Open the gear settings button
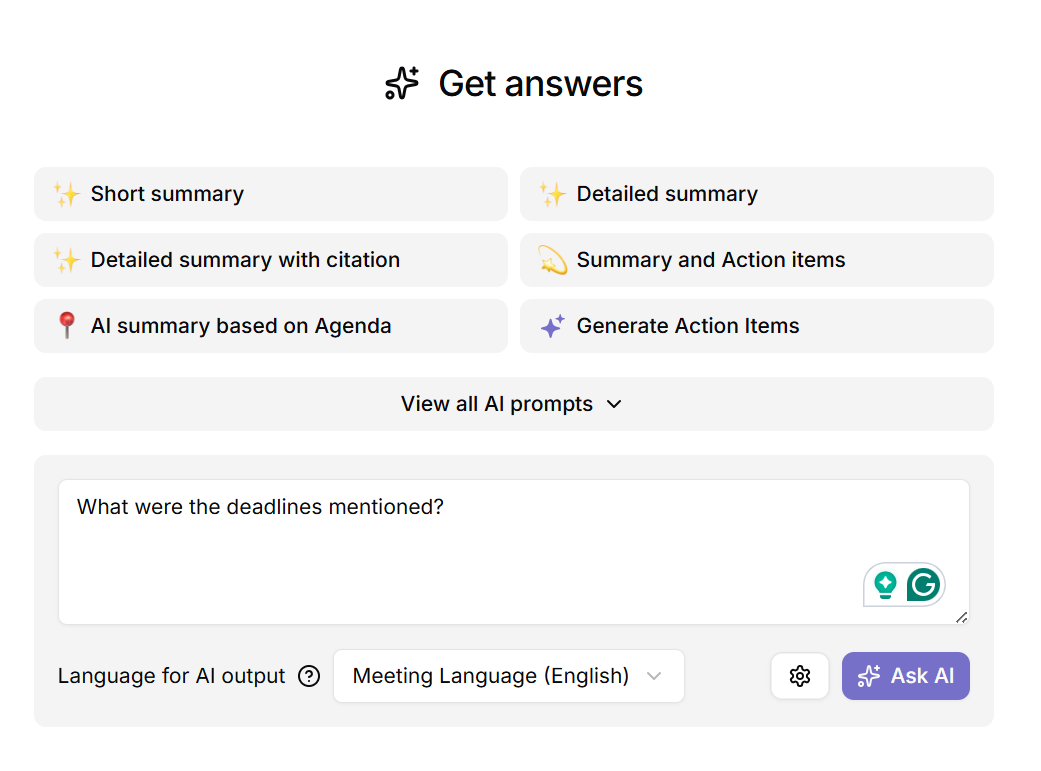This screenshot has height=771, width=1041. pos(799,676)
